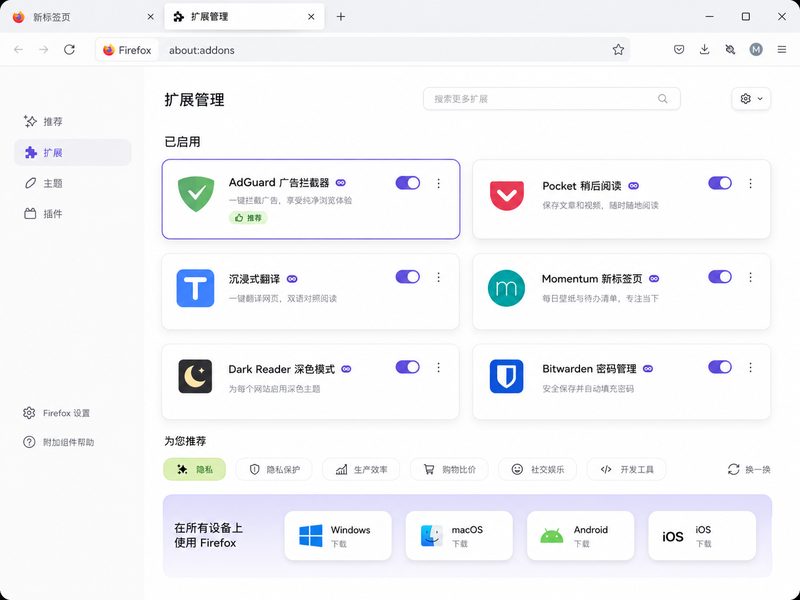Click the 推荐 badge under AdGuard
Screen dimensions: 800x600
(x=248, y=218)
